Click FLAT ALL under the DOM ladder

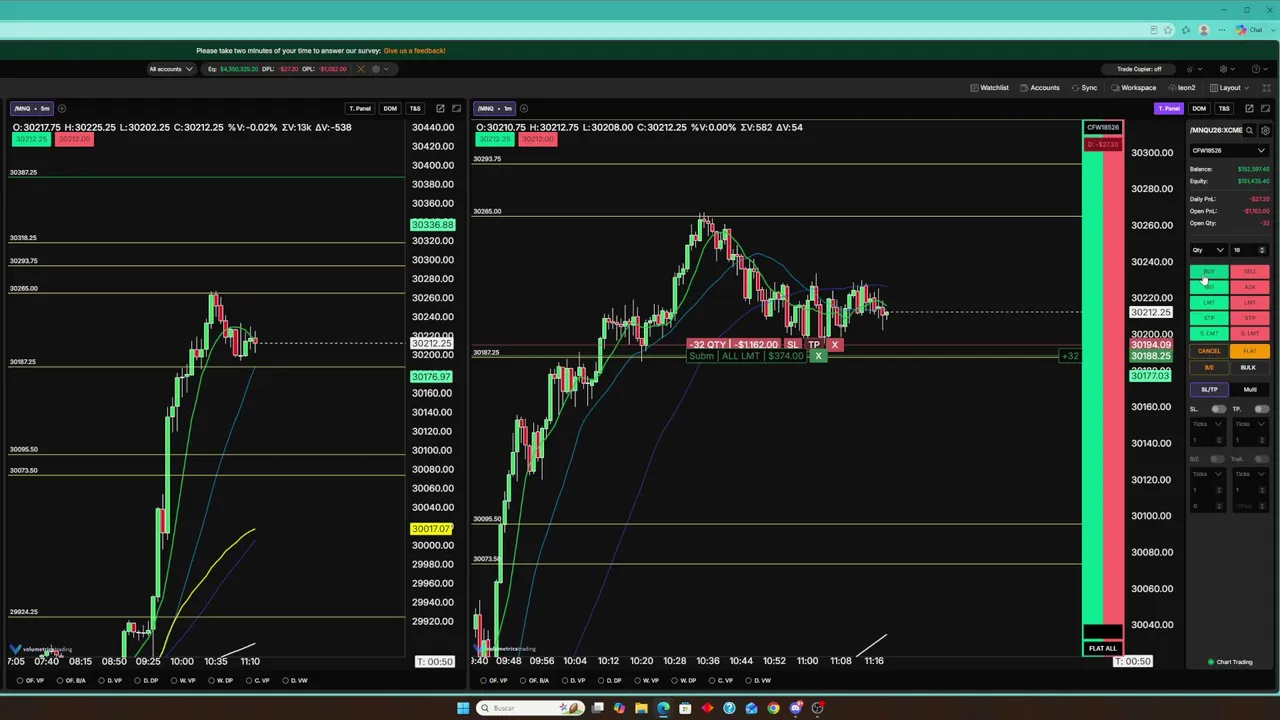(1103, 648)
